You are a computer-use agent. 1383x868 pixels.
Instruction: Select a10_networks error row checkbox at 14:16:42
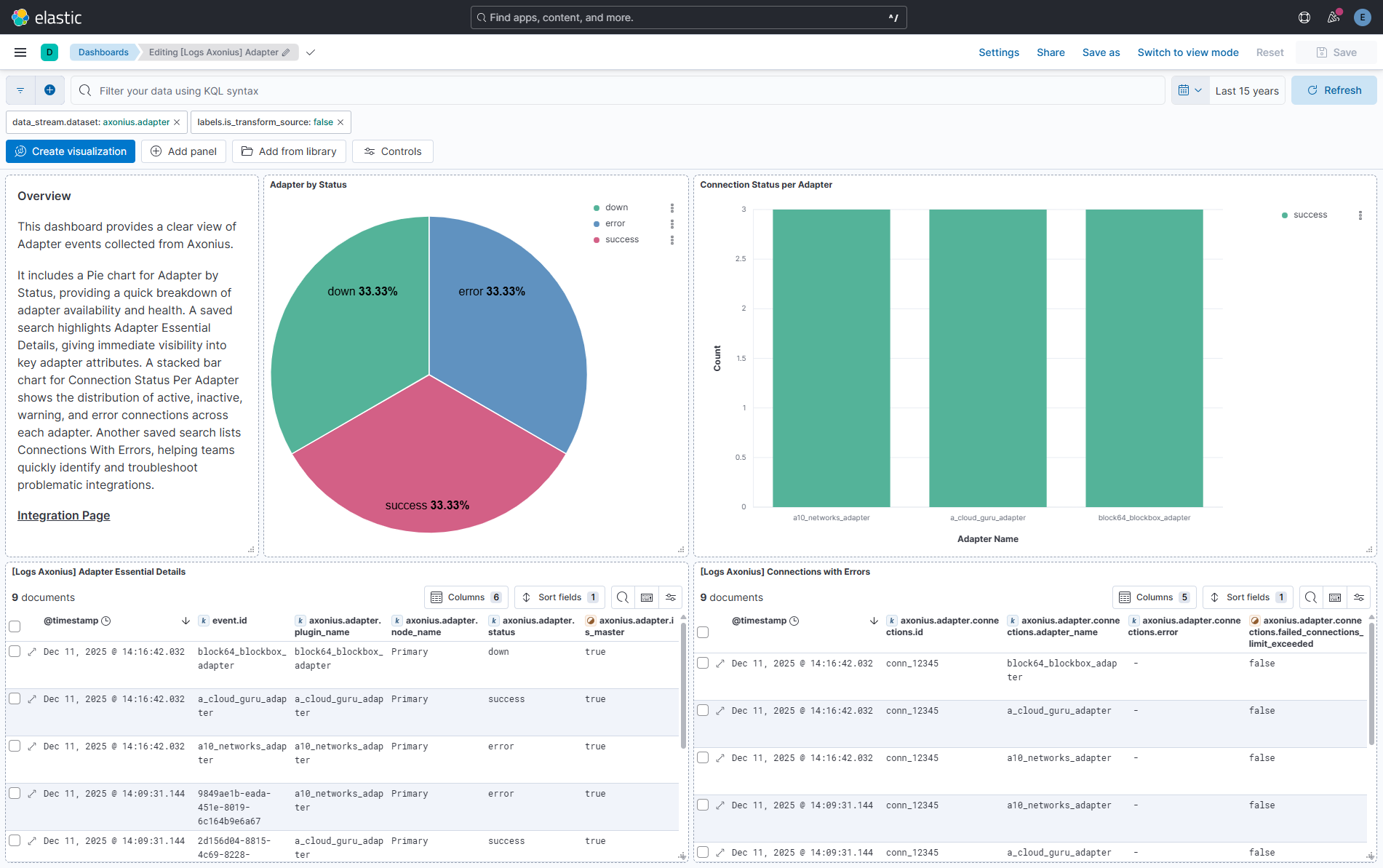15,746
